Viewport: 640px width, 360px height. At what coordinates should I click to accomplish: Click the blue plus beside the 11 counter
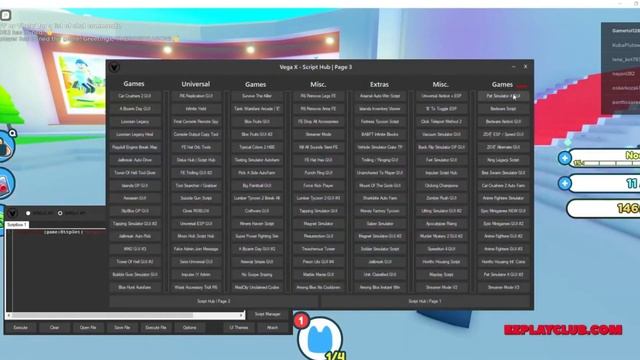point(564,183)
